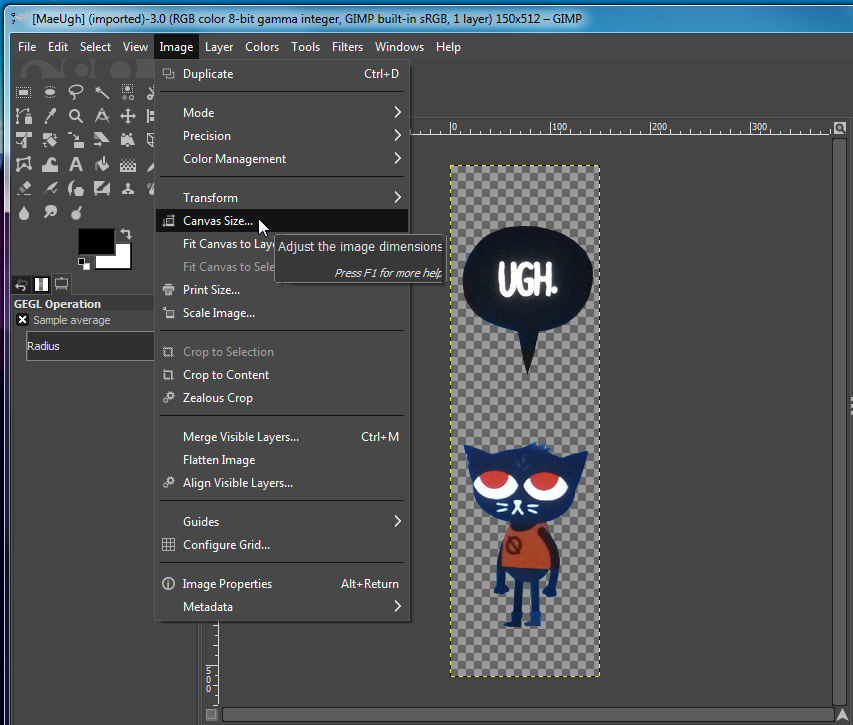
Task: Click the black foreground color swatch
Action: 94,241
